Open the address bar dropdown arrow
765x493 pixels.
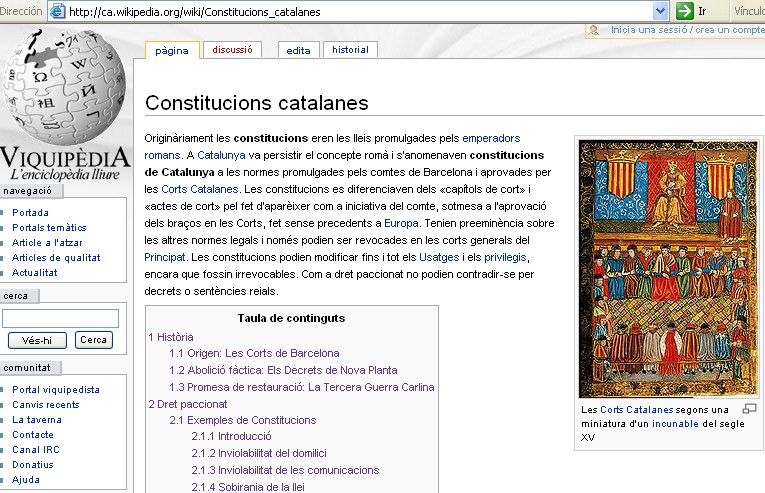click(x=660, y=11)
